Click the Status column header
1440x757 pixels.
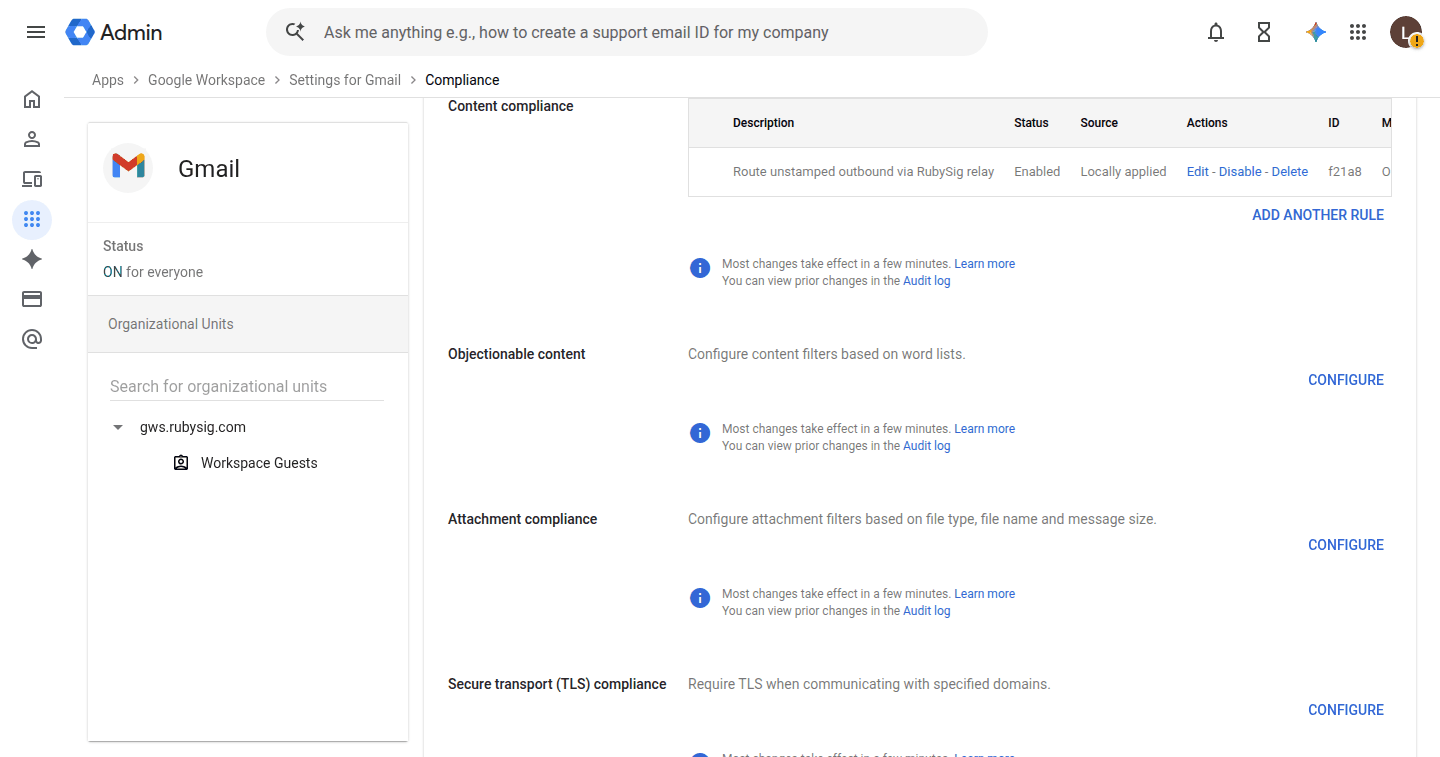tap(1031, 123)
